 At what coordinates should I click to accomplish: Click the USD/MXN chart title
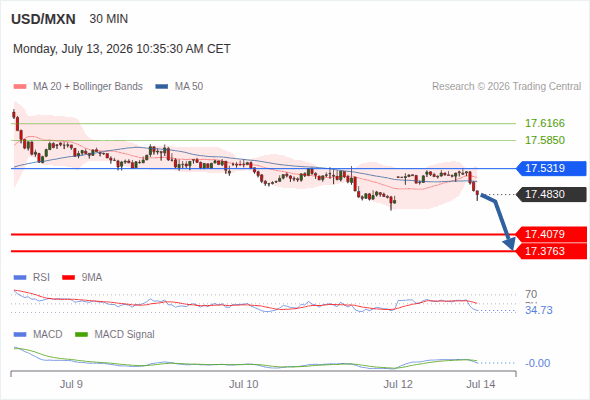(x=43, y=19)
